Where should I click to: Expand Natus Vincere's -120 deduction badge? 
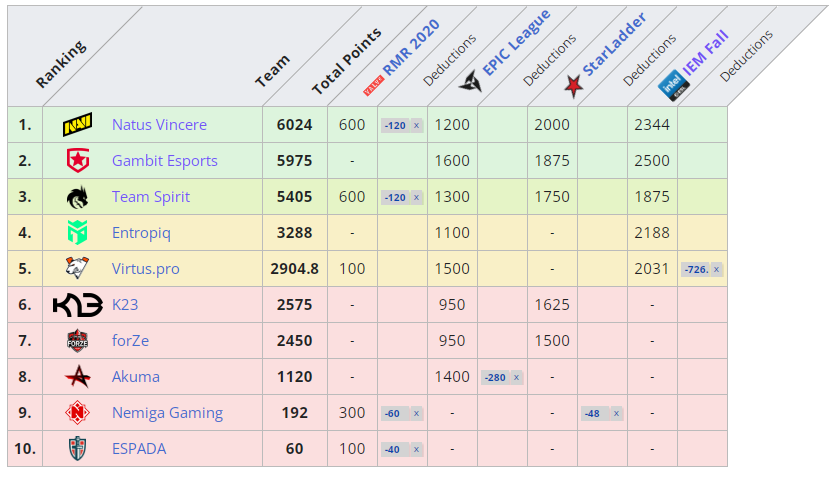[402, 126]
